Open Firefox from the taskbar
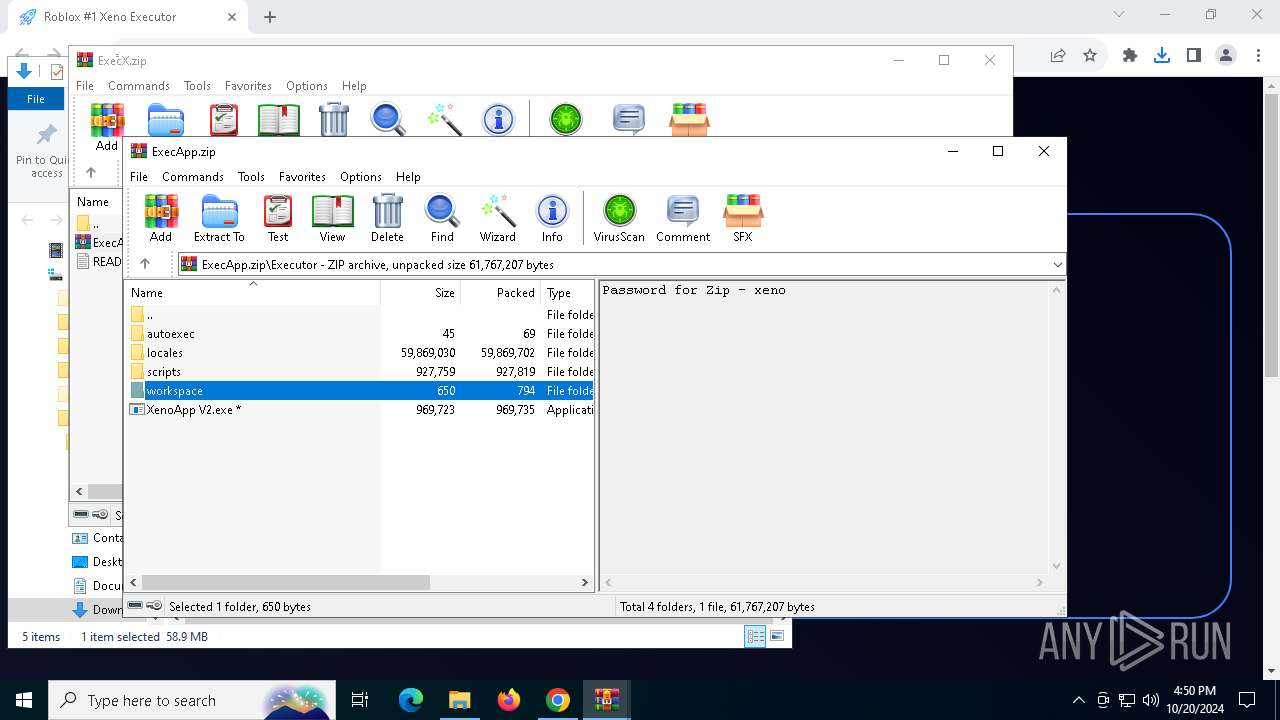The width and height of the screenshot is (1280, 720). tap(509, 700)
